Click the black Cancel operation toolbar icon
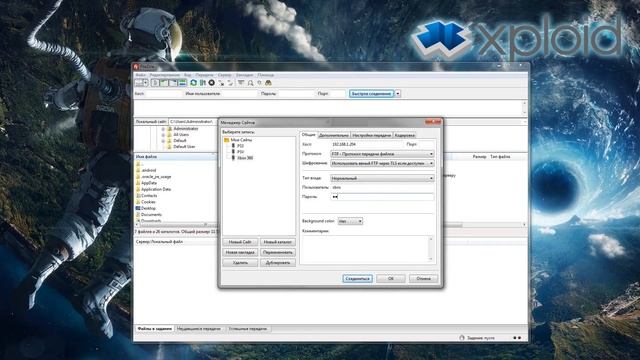This screenshot has width=640, height=360. click(211, 83)
